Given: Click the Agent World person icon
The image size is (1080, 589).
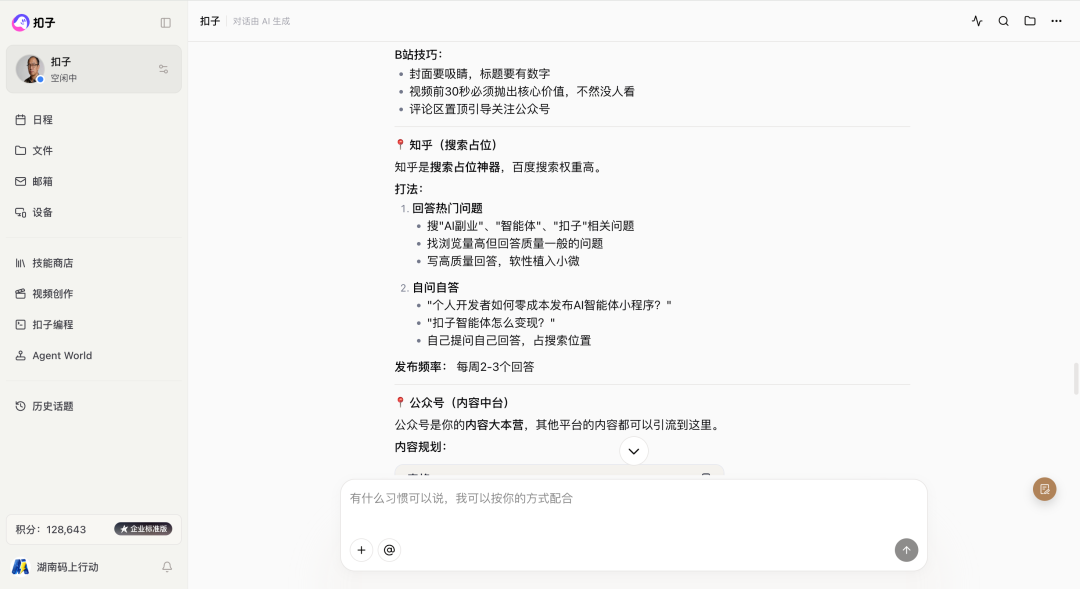Looking at the screenshot, I should 21,355.
